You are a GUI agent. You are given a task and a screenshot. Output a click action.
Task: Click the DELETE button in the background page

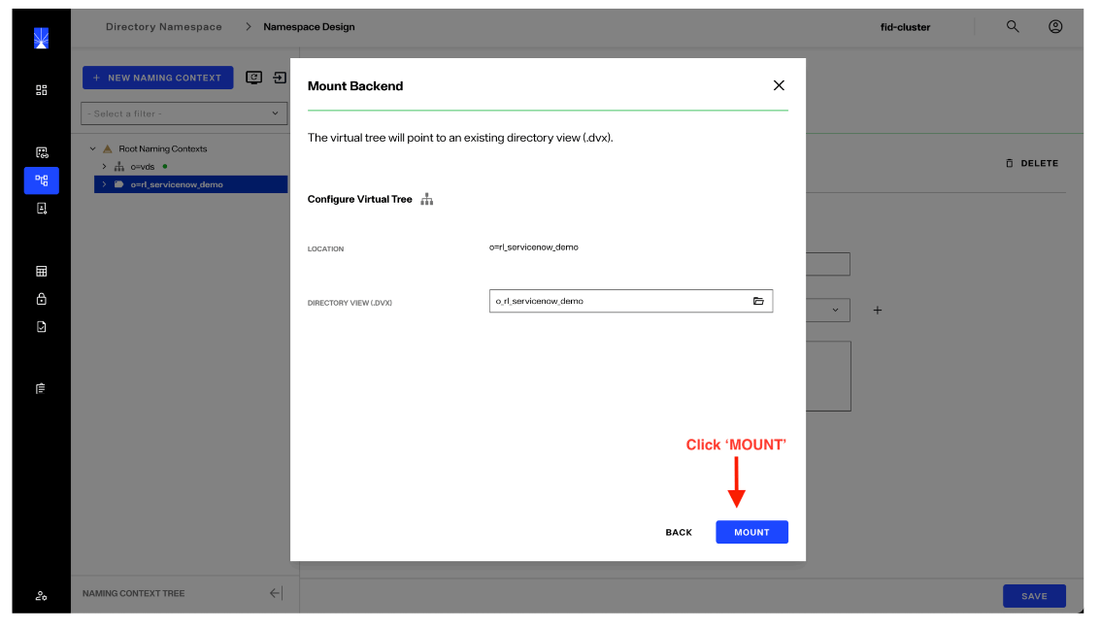point(1032,163)
